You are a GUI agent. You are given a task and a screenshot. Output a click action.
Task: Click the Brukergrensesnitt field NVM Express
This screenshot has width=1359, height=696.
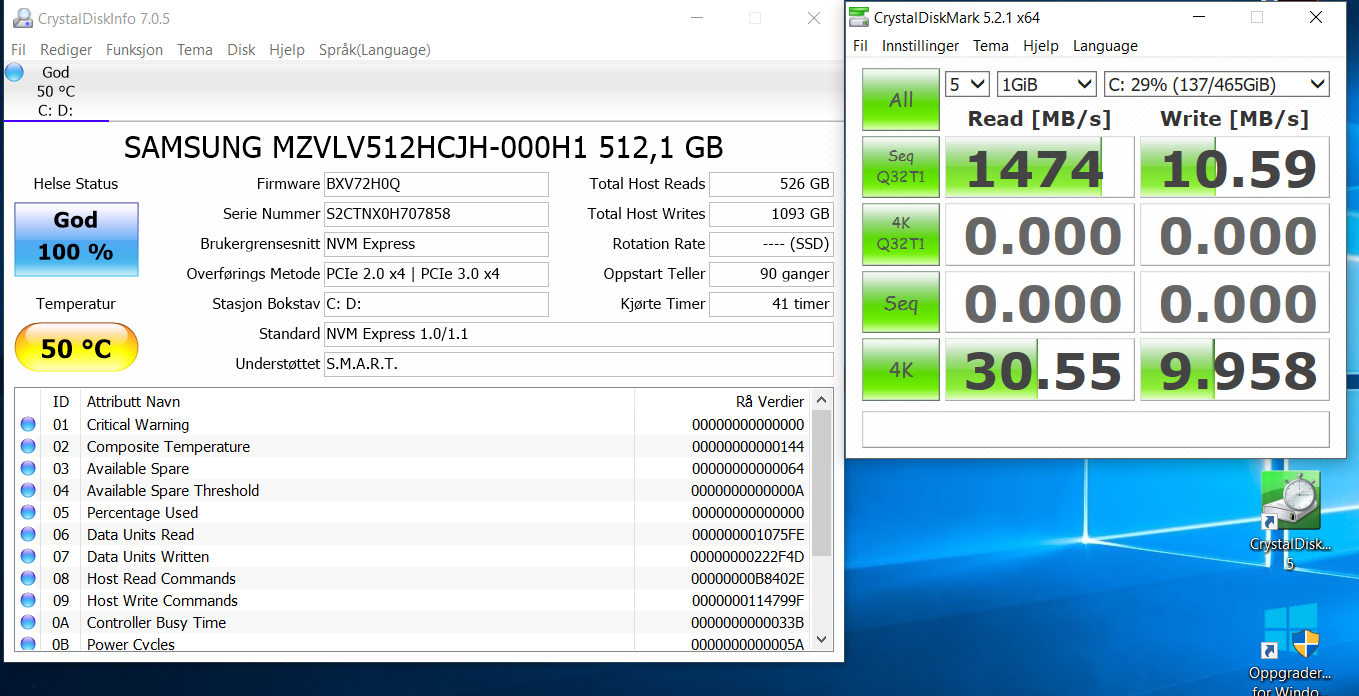point(436,244)
